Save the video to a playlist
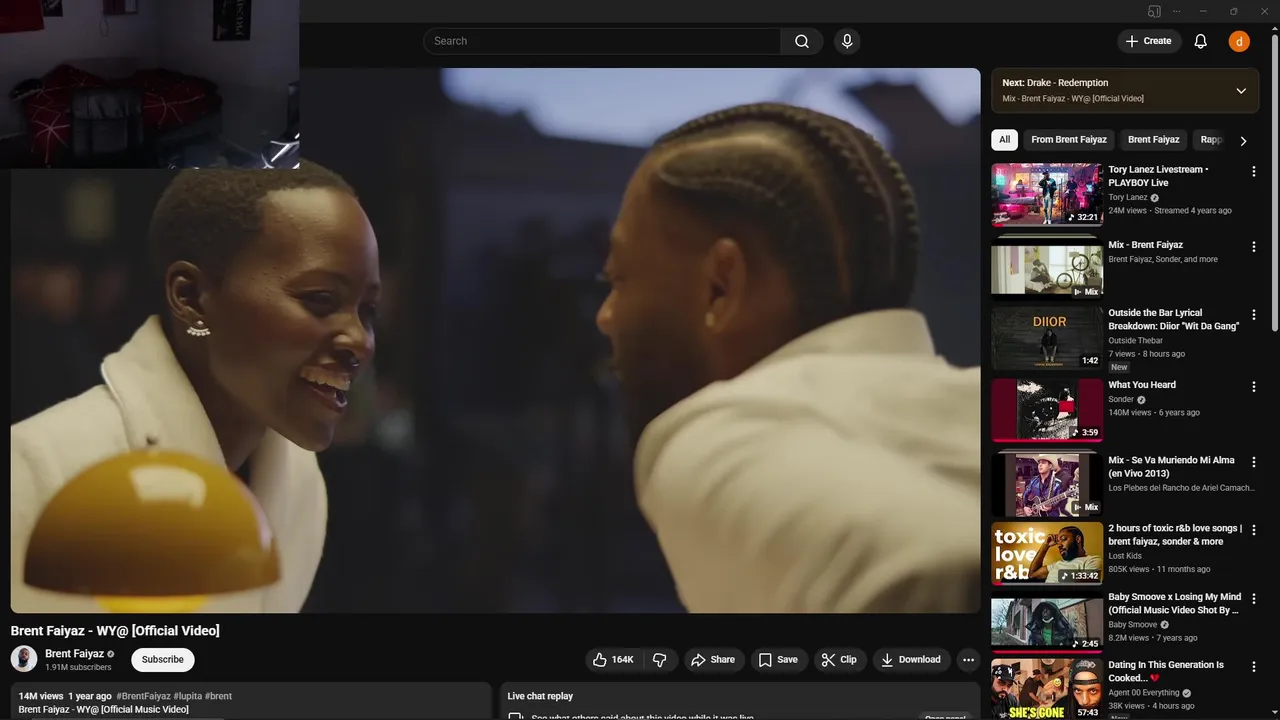The width and height of the screenshot is (1280, 720). click(778, 659)
